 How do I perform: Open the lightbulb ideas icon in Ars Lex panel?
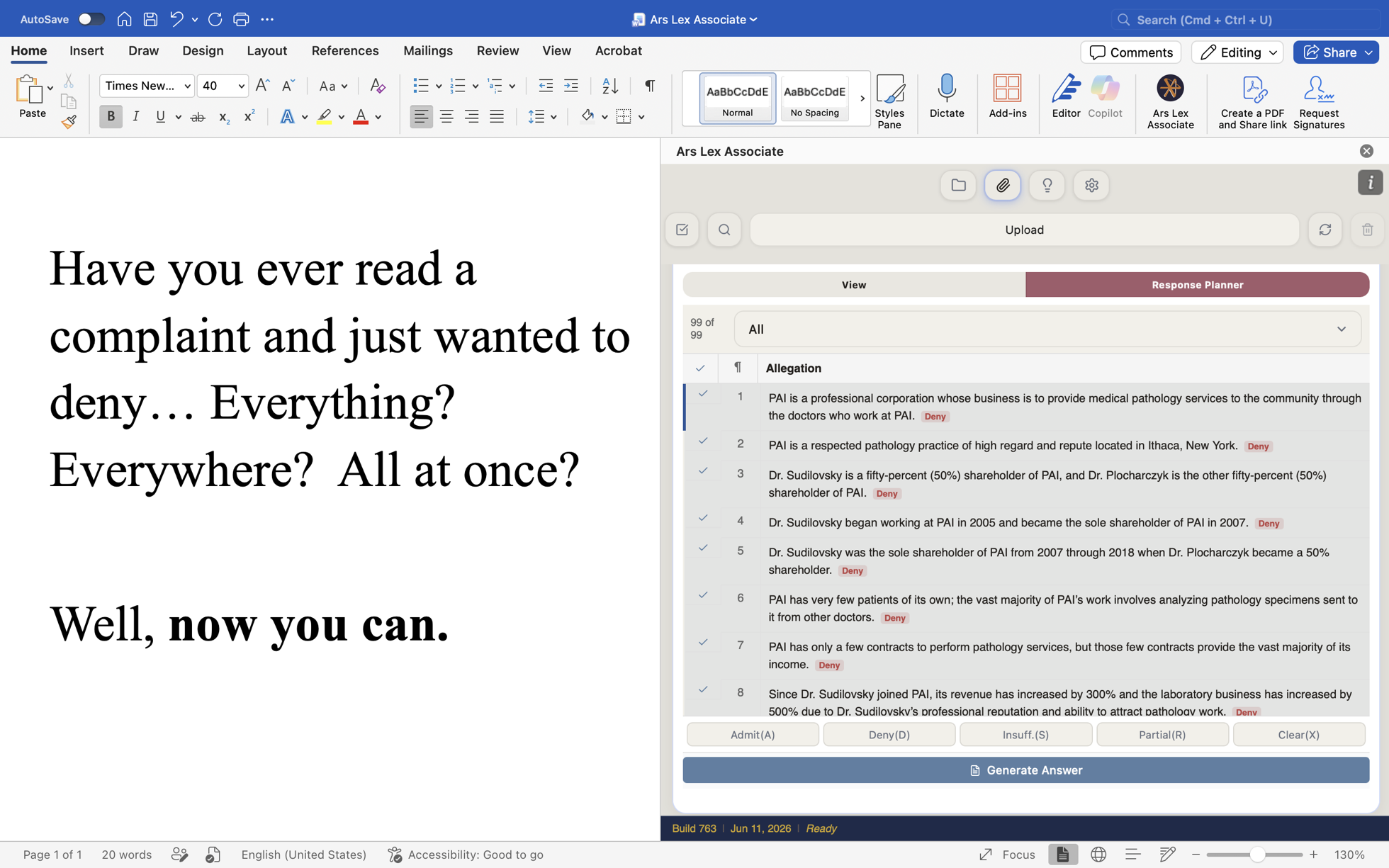pos(1047,186)
